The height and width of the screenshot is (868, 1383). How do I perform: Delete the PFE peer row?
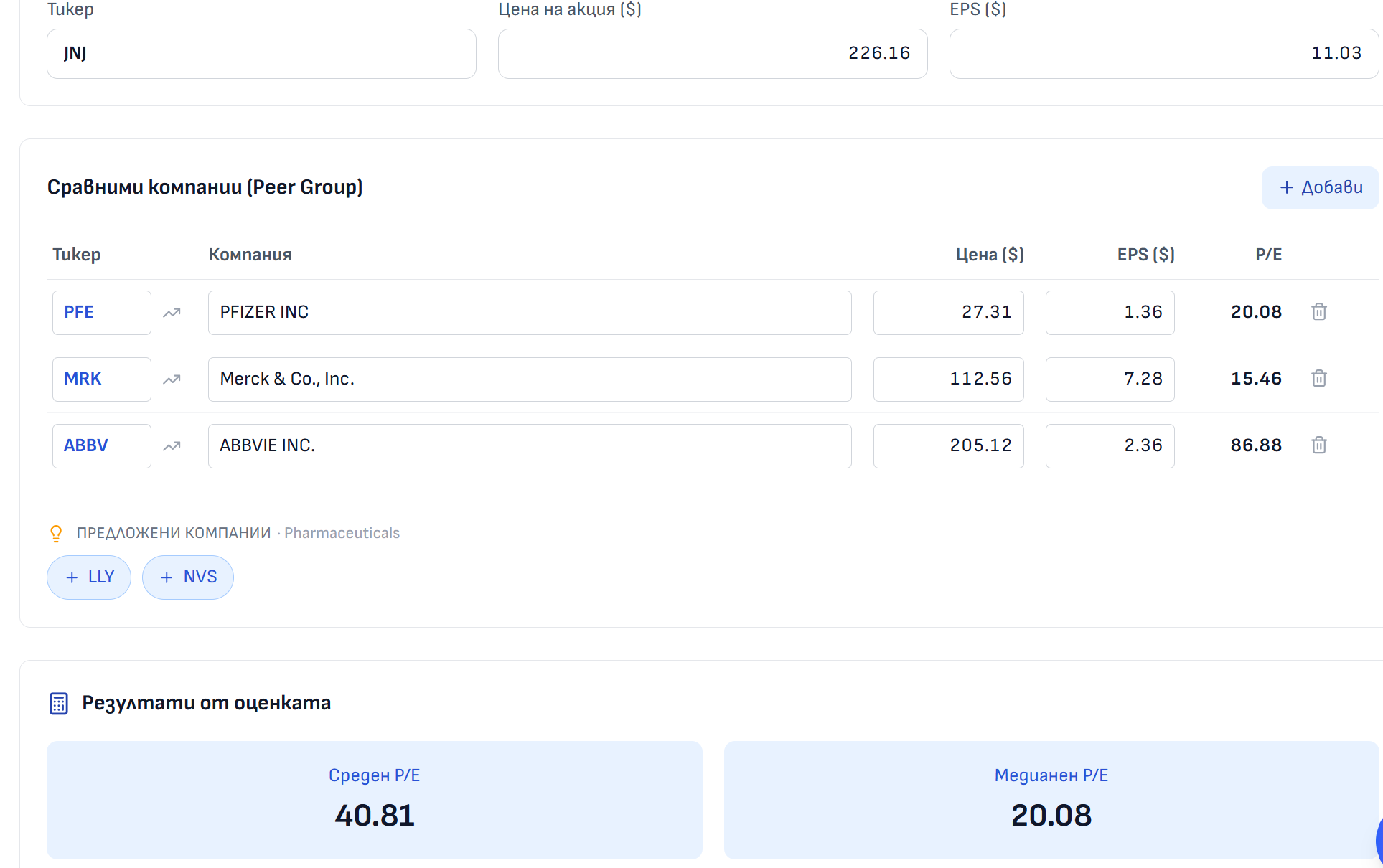(1318, 312)
